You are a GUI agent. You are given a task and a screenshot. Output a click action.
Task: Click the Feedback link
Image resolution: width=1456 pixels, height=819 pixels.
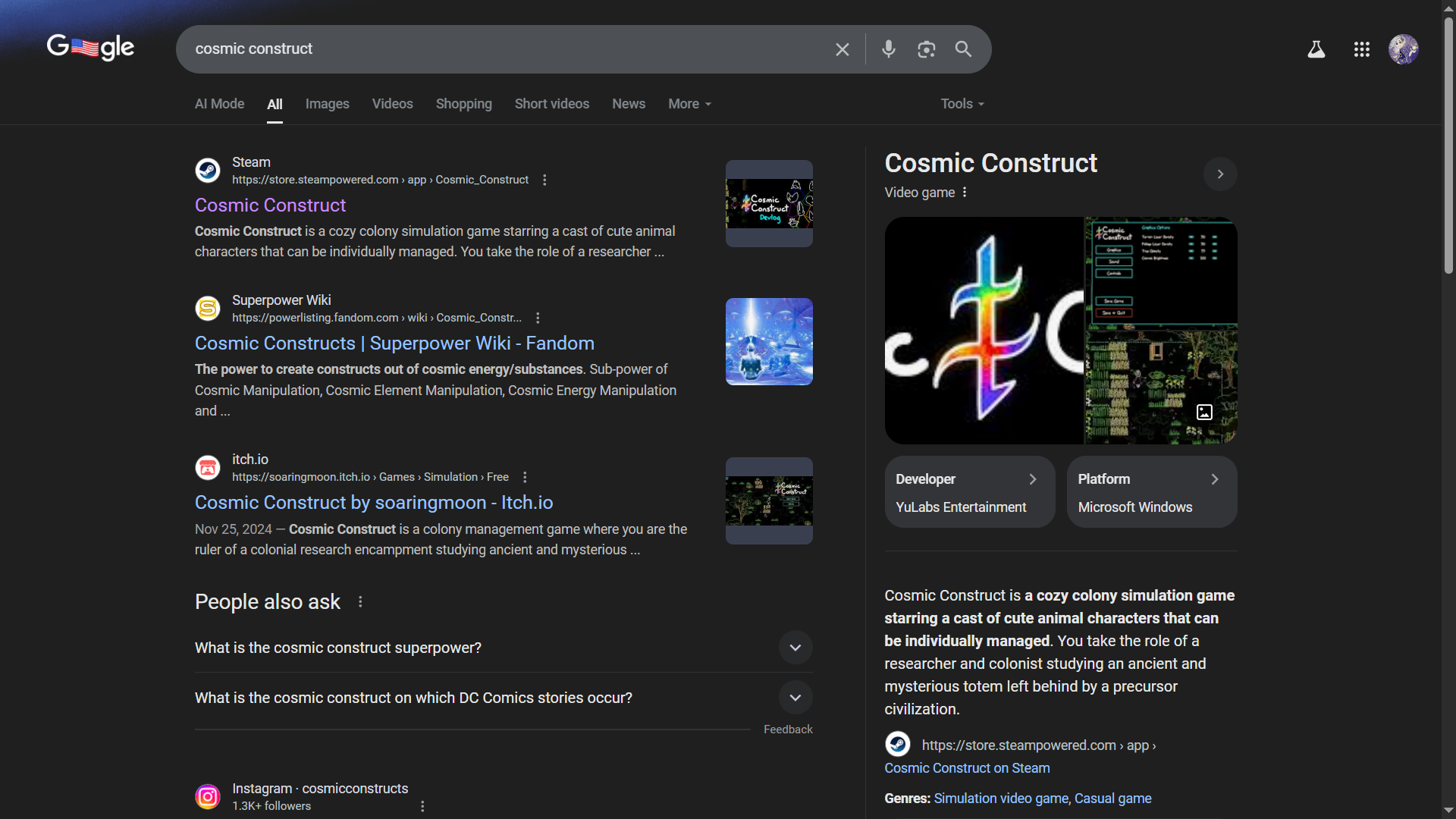(788, 730)
